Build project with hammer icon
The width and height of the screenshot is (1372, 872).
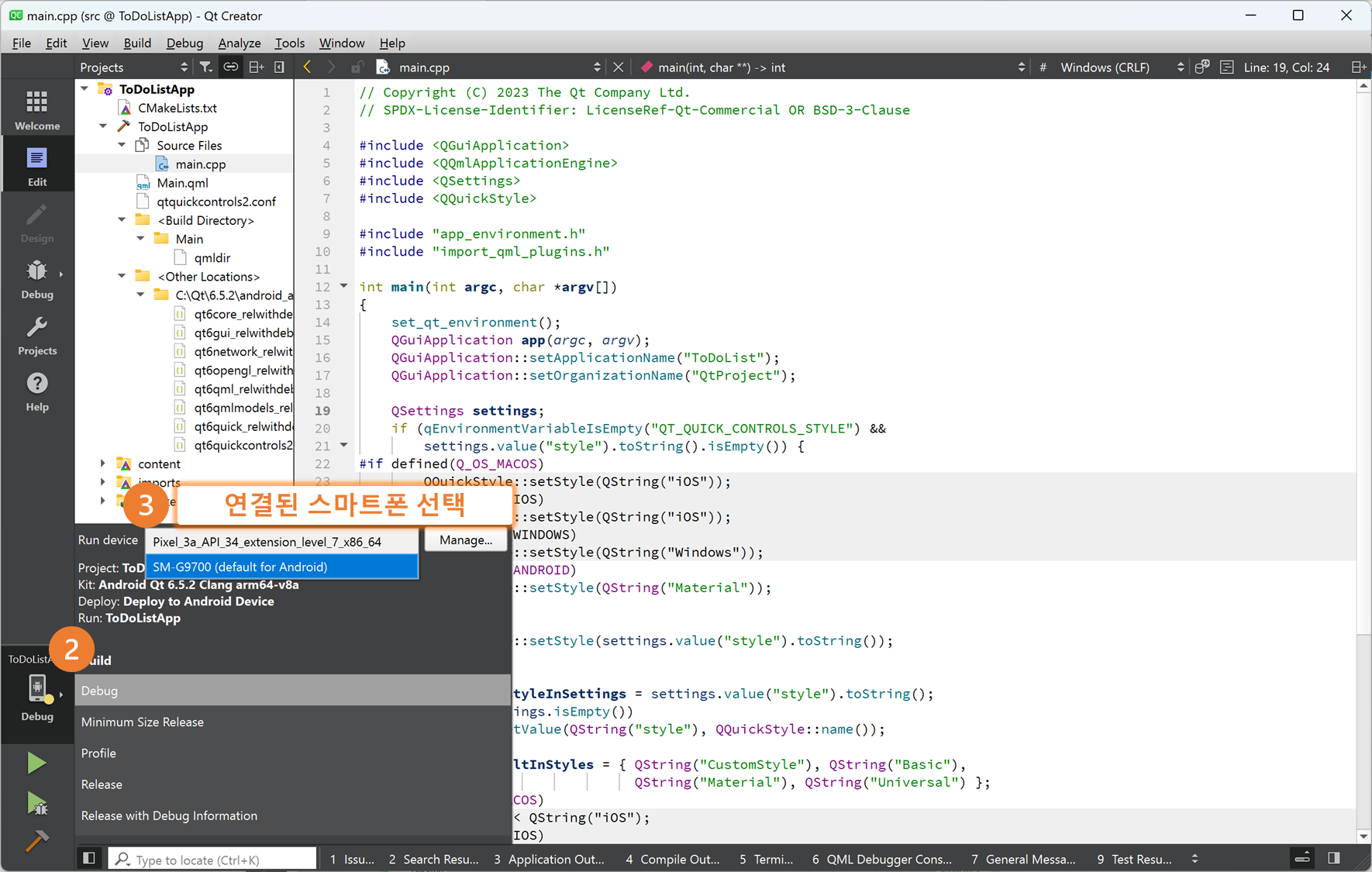tap(36, 841)
